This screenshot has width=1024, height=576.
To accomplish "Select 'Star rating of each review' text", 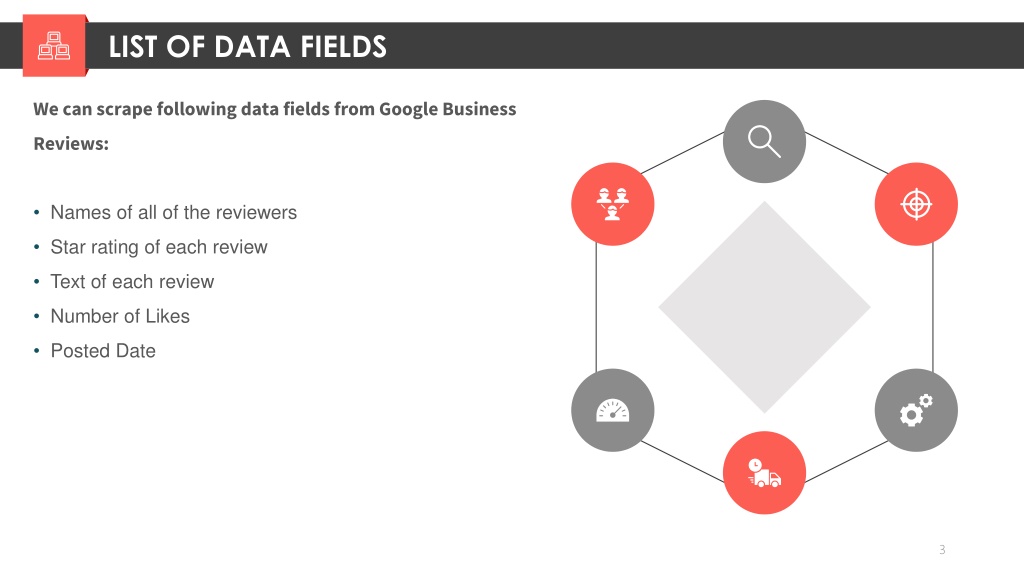I will [x=159, y=247].
